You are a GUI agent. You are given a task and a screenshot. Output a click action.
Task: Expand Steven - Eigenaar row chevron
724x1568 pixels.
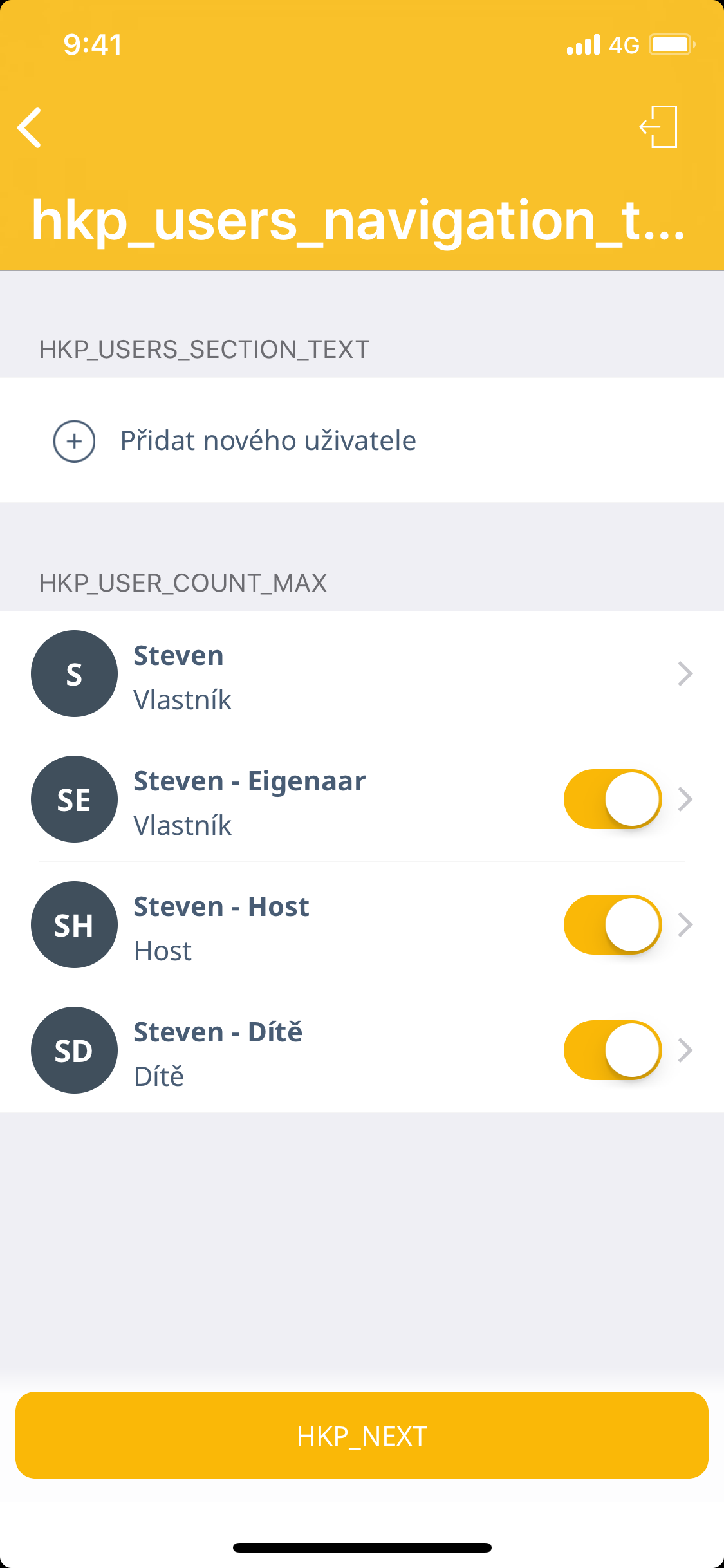(685, 799)
